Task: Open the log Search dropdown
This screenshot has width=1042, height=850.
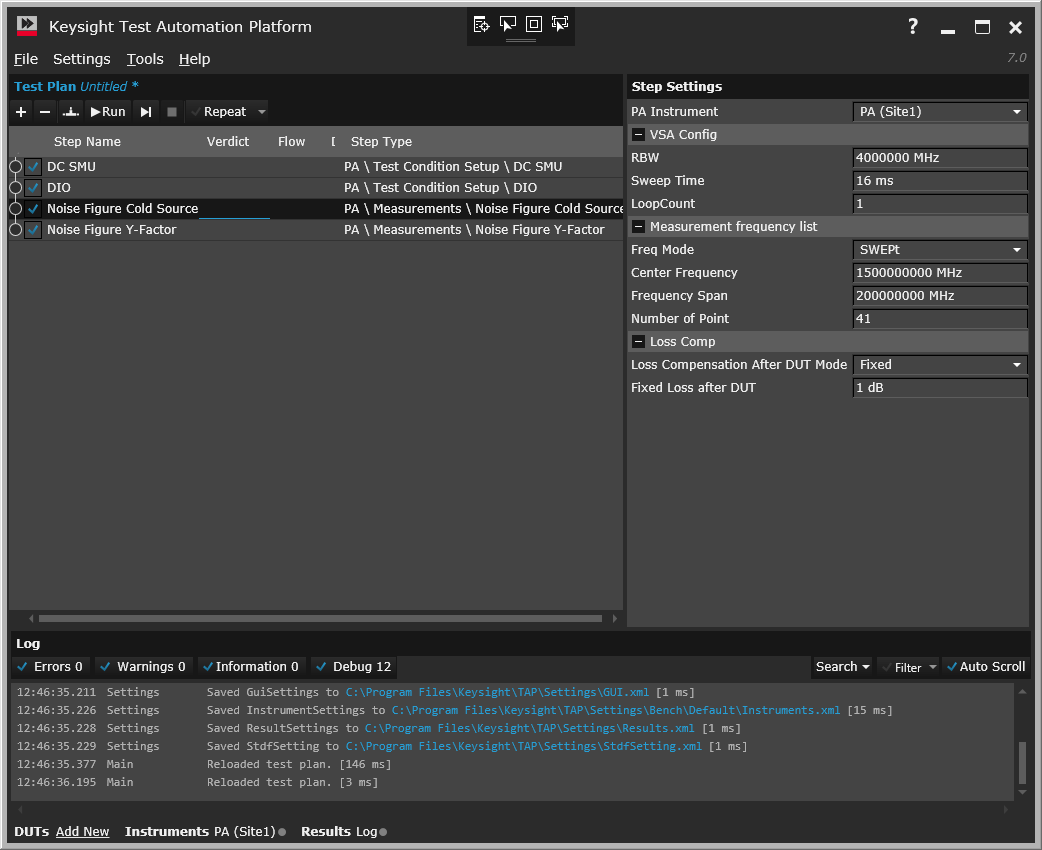Action: (842, 667)
